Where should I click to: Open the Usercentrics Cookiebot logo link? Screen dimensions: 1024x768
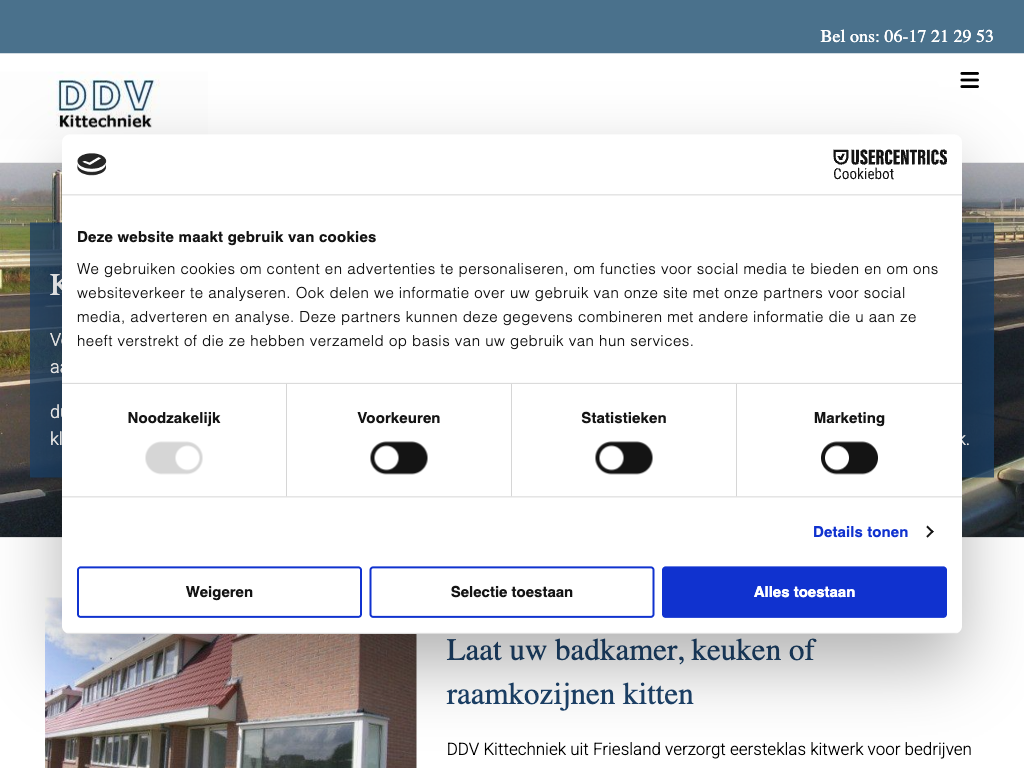(889, 165)
